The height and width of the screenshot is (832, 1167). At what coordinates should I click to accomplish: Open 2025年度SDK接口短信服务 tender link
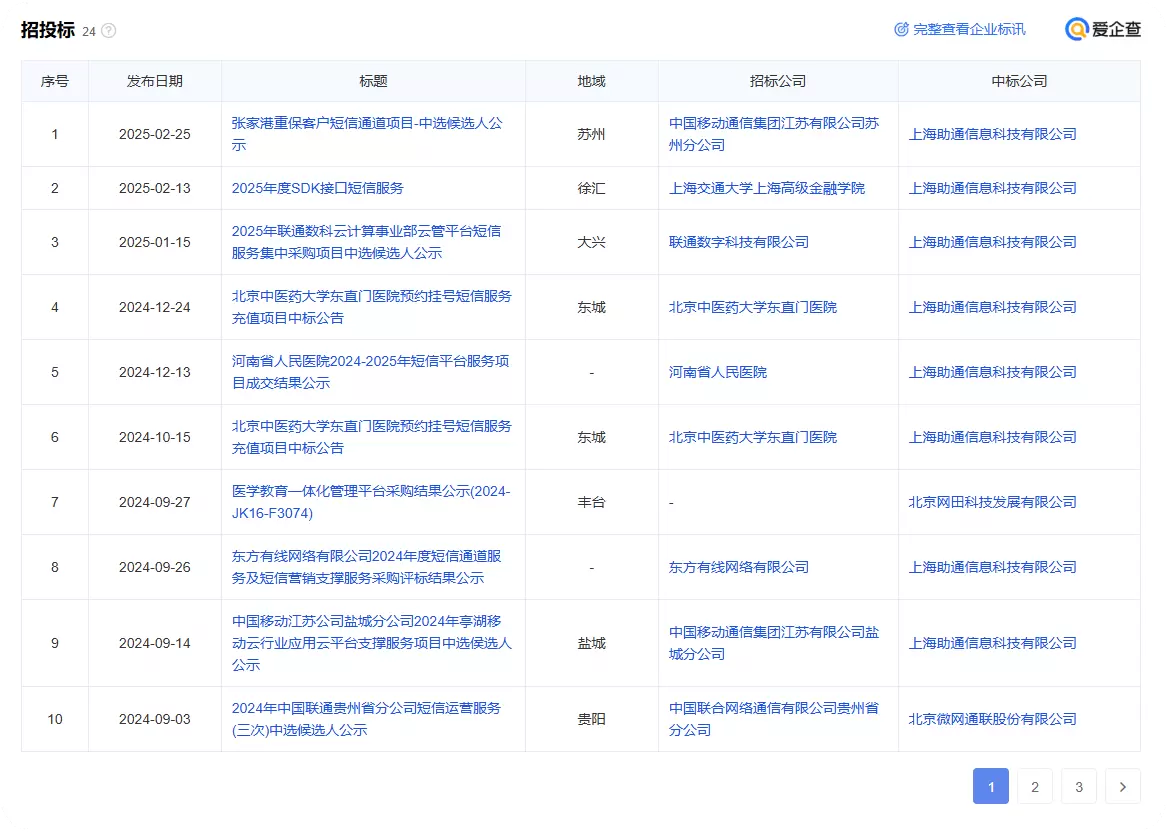tap(318, 188)
